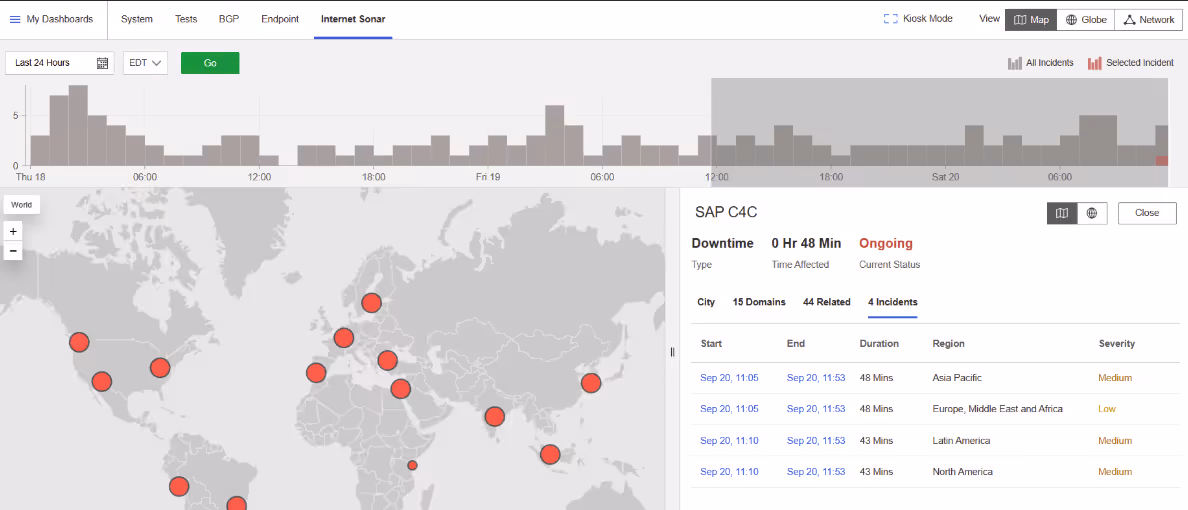Open the System tab
Image resolution: width=1188 pixels, height=510 pixels.
[136, 19]
